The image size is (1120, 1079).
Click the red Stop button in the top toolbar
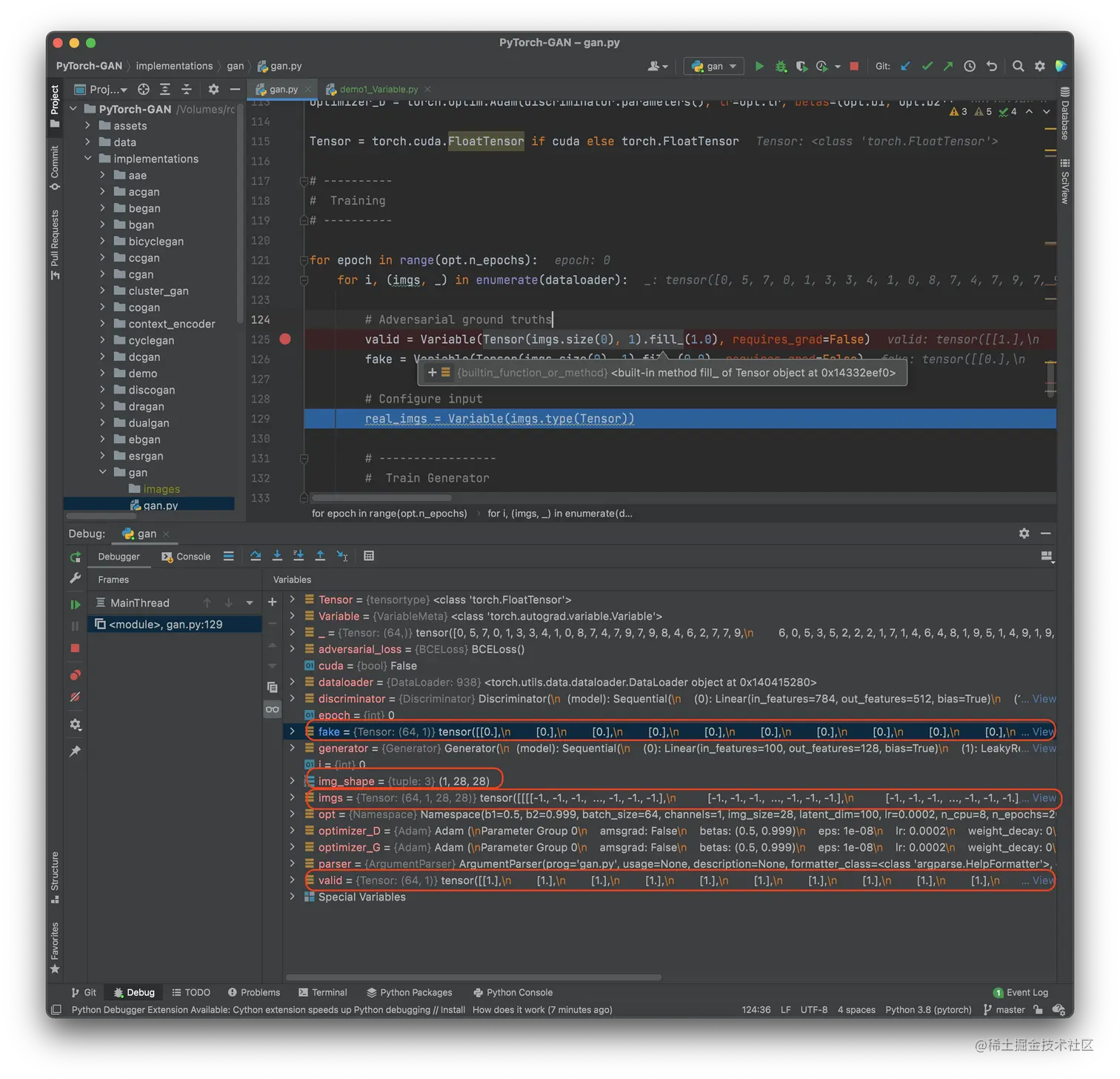[854, 66]
